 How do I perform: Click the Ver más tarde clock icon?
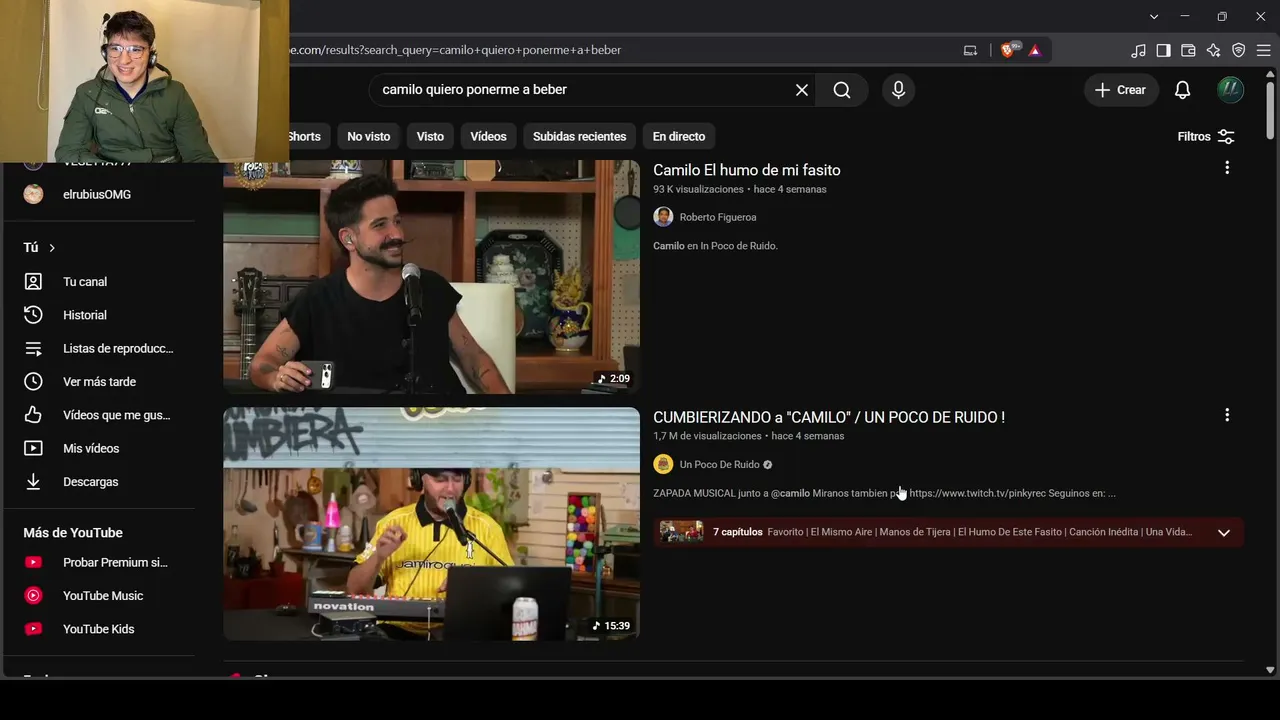coord(33,382)
